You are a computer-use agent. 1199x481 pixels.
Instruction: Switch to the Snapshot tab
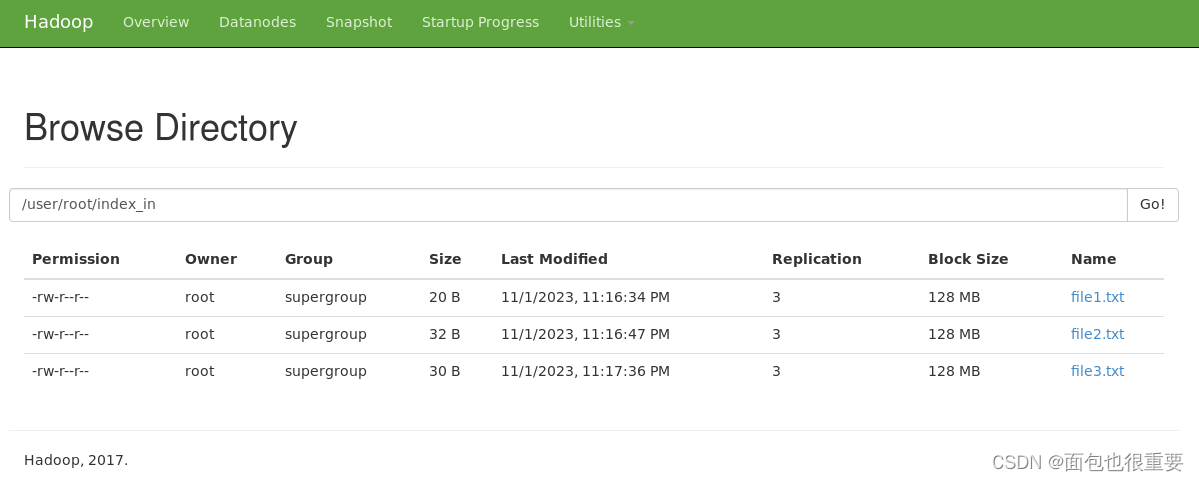tap(359, 22)
